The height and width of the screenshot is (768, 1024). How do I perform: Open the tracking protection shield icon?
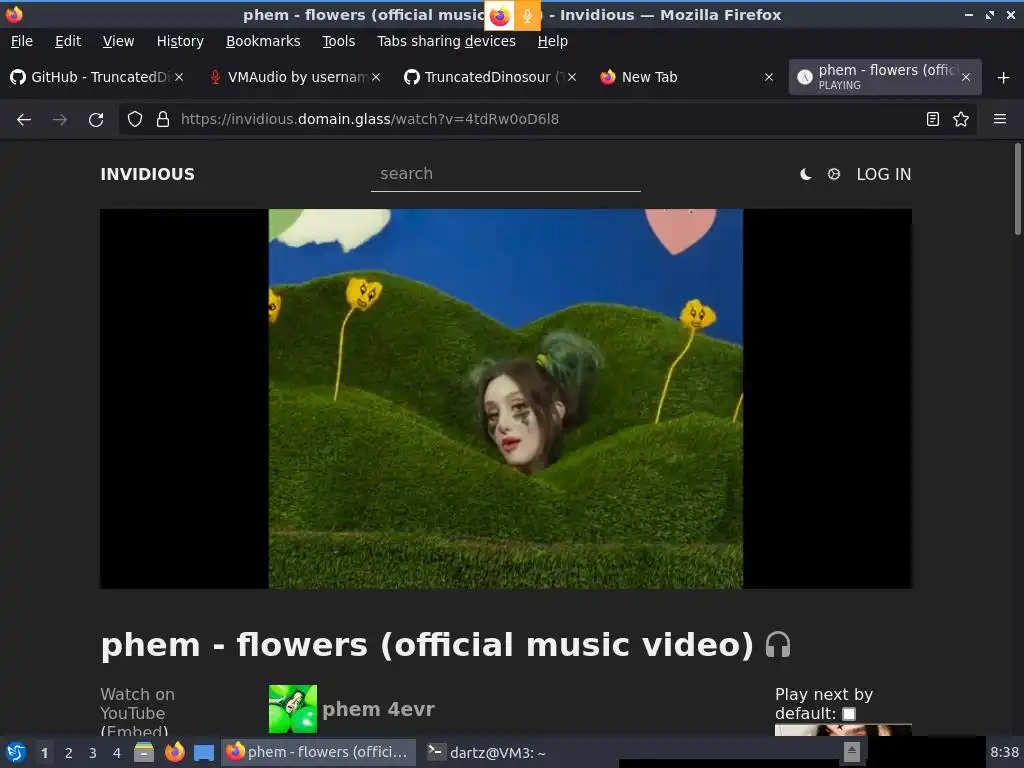[x=135, y=119]
